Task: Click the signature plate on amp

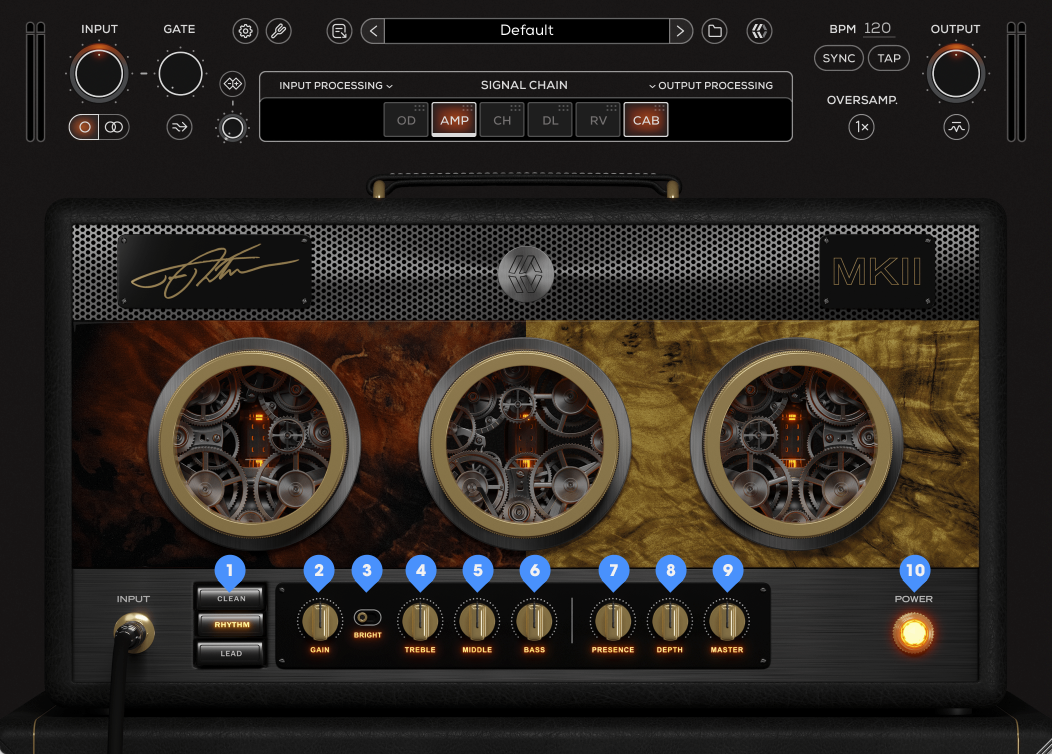Action: (x=215, y=272)
